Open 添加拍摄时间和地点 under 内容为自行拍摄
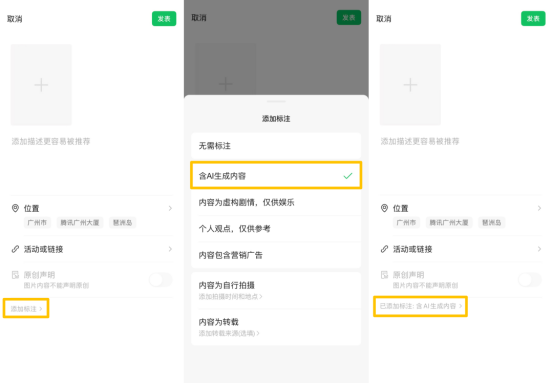Image resolution: width=553 pixels, height=383 pixels. tap(230, 297)
